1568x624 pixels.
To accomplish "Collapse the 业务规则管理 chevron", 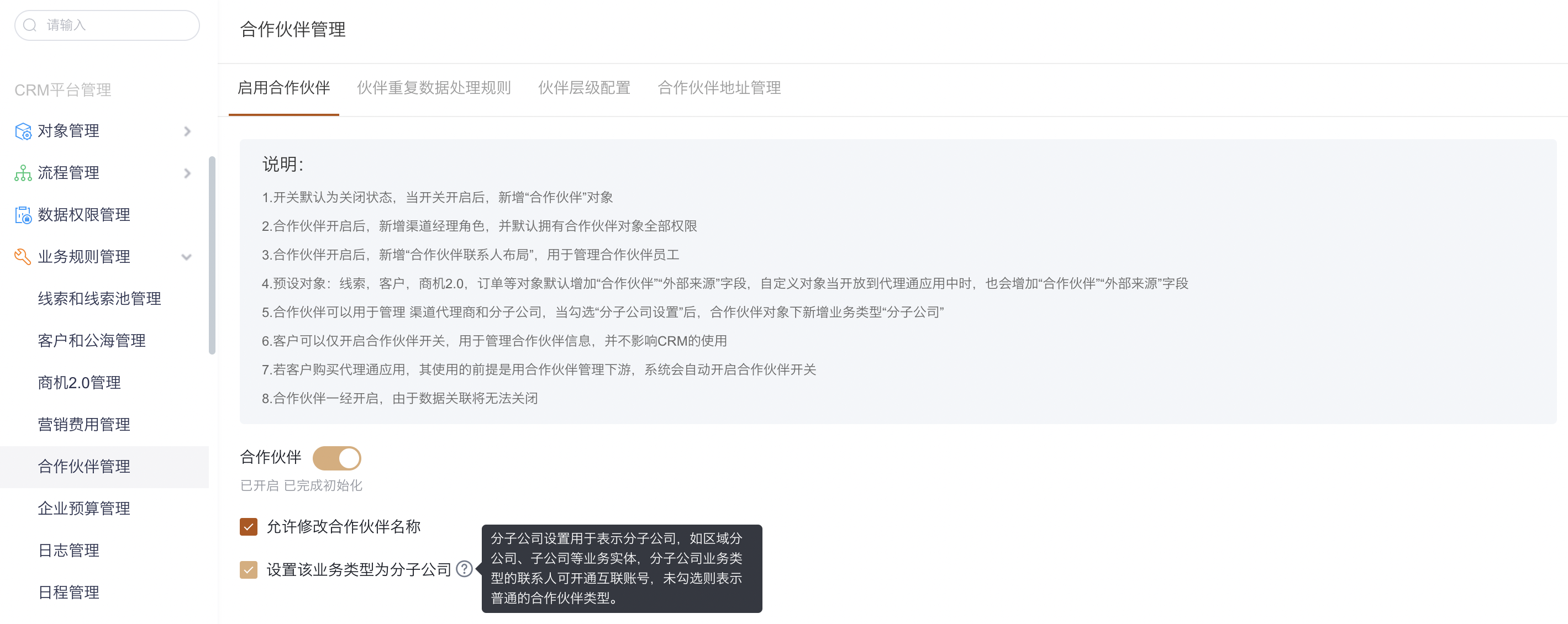I will point(187,257).
